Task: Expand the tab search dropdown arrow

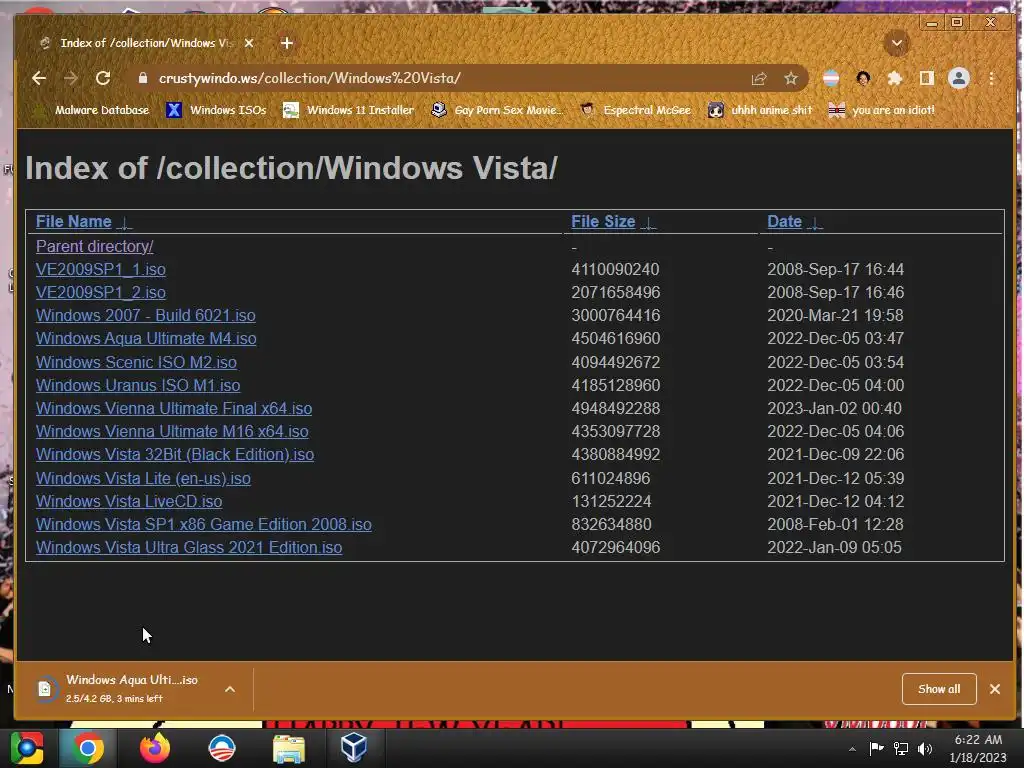Action: [897, 44]
